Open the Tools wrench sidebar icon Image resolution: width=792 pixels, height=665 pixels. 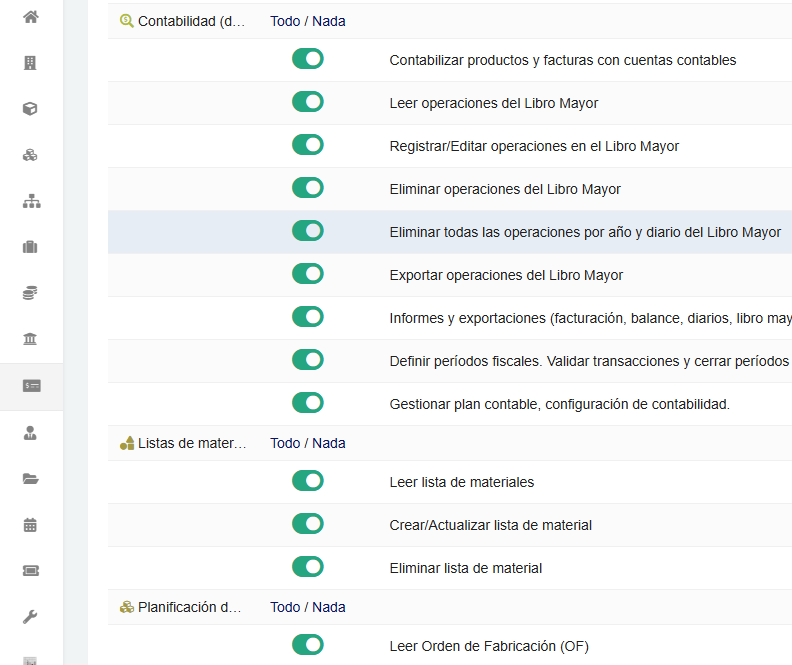[x=30, y=617]
